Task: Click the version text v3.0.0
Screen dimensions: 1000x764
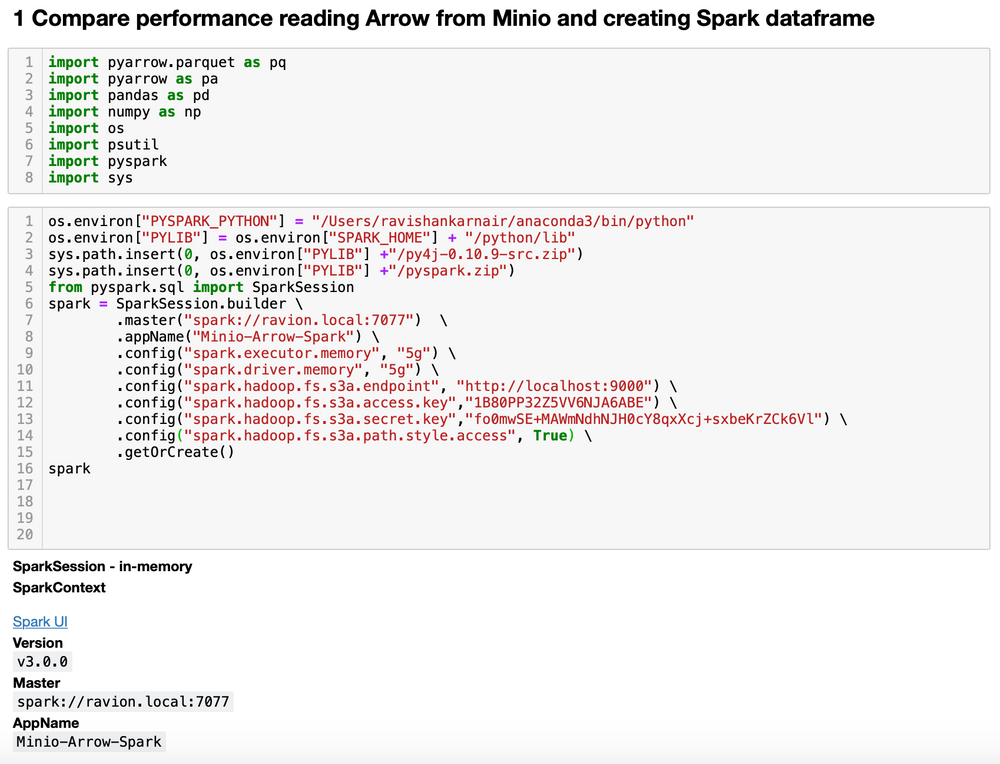Action: [41, 661]
